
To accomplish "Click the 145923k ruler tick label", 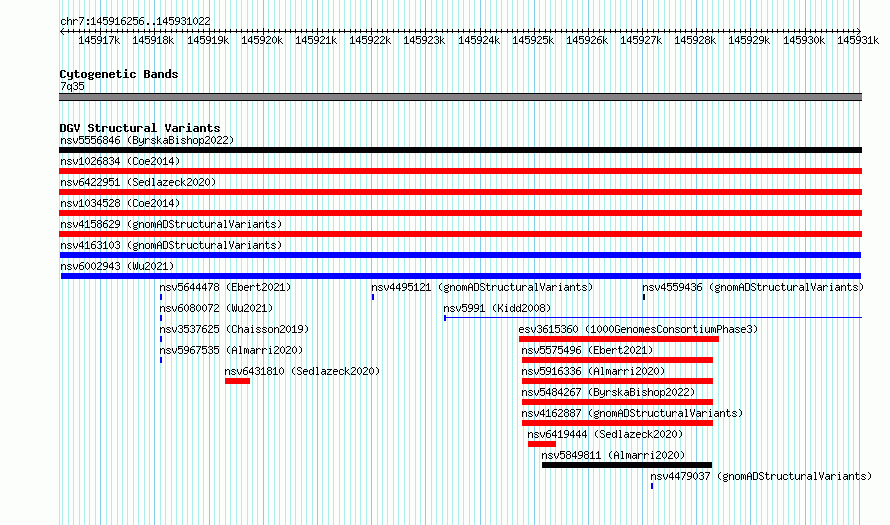I will [x=424, y=40].
